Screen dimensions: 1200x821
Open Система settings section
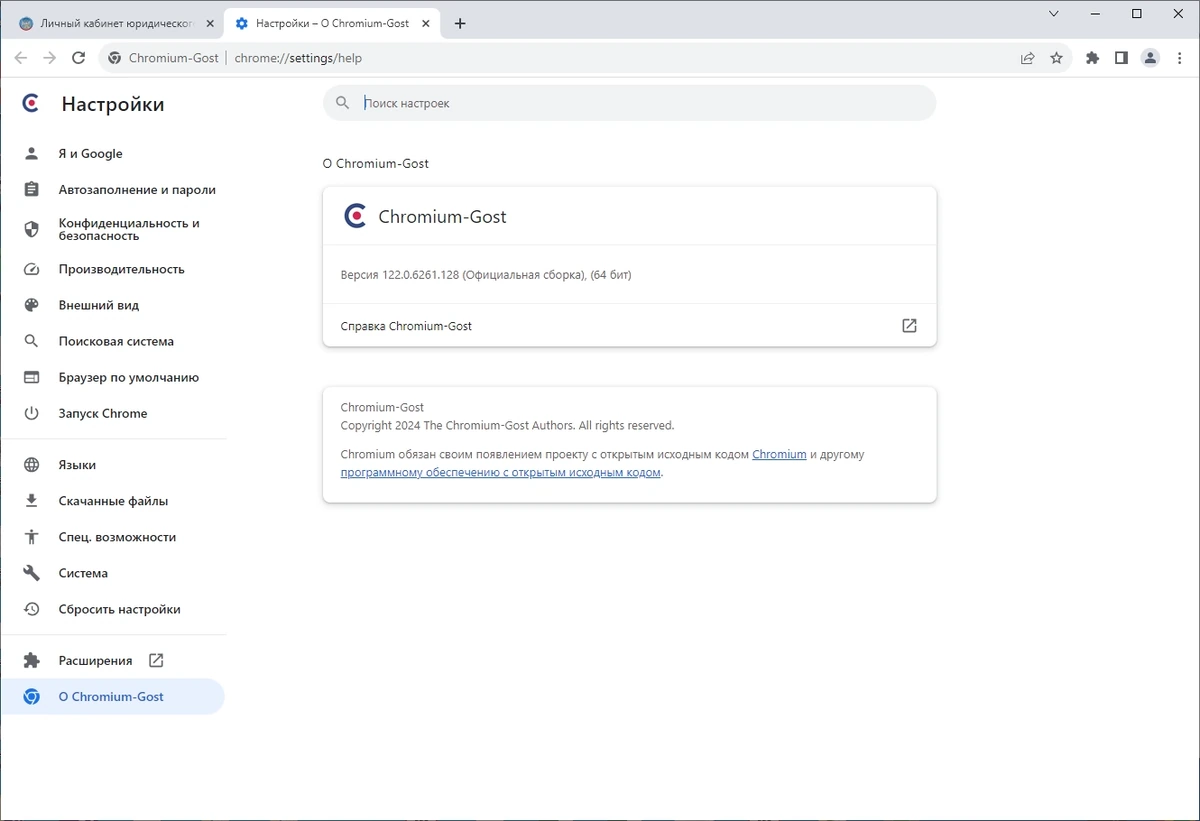click(113, 573)
